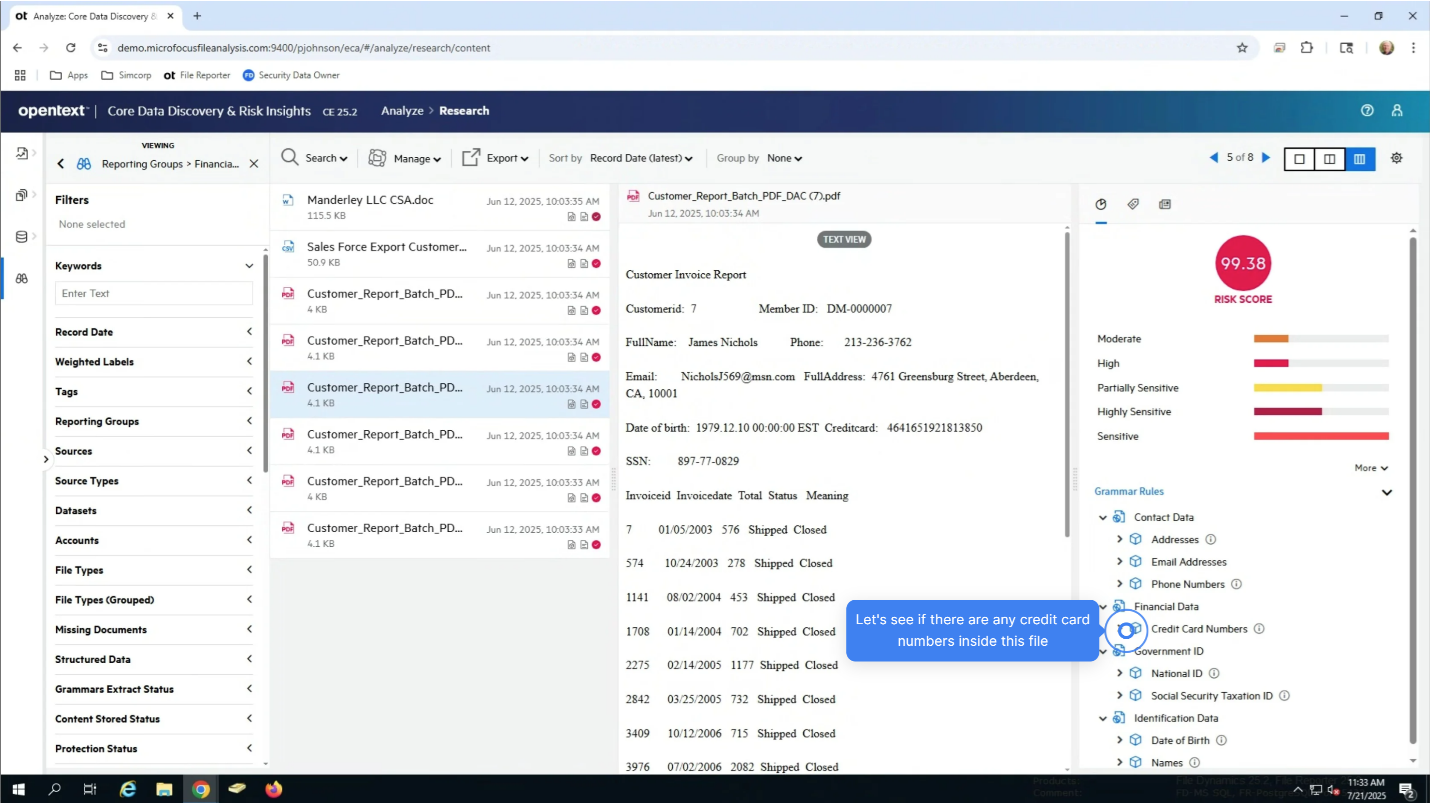Screen dimensions: 1430x803
Task: Open the settings gear near the pane layout controls
Action: click(x=1396, y=158)
